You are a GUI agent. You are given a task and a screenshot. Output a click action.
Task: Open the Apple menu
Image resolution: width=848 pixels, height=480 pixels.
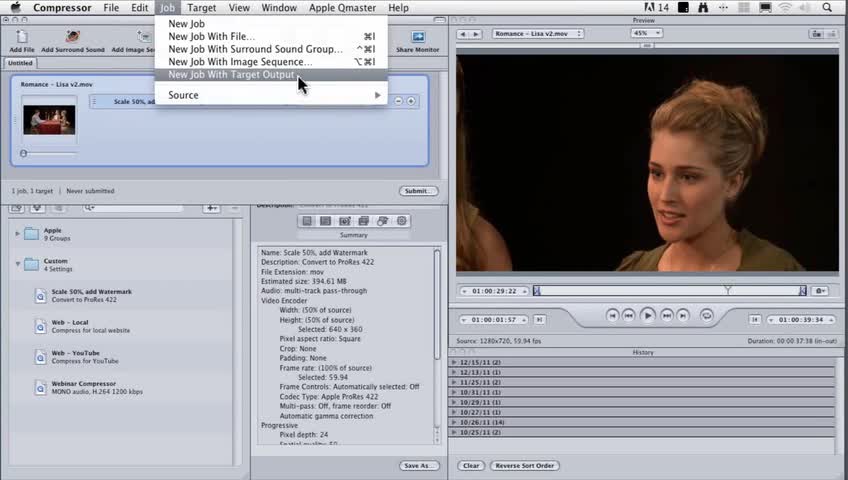click(16, 8)
